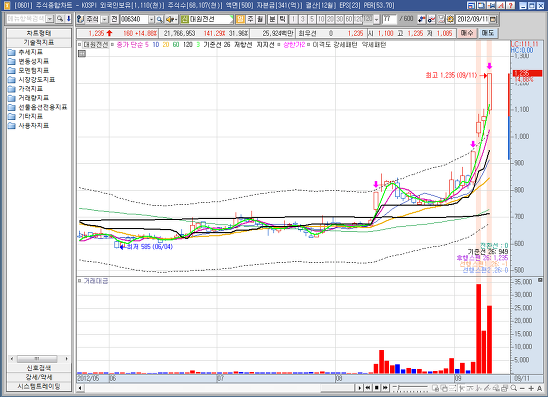Click the blue down-arrow icon beside menu search
Viewport: 548px width, 397px height.
68,19
